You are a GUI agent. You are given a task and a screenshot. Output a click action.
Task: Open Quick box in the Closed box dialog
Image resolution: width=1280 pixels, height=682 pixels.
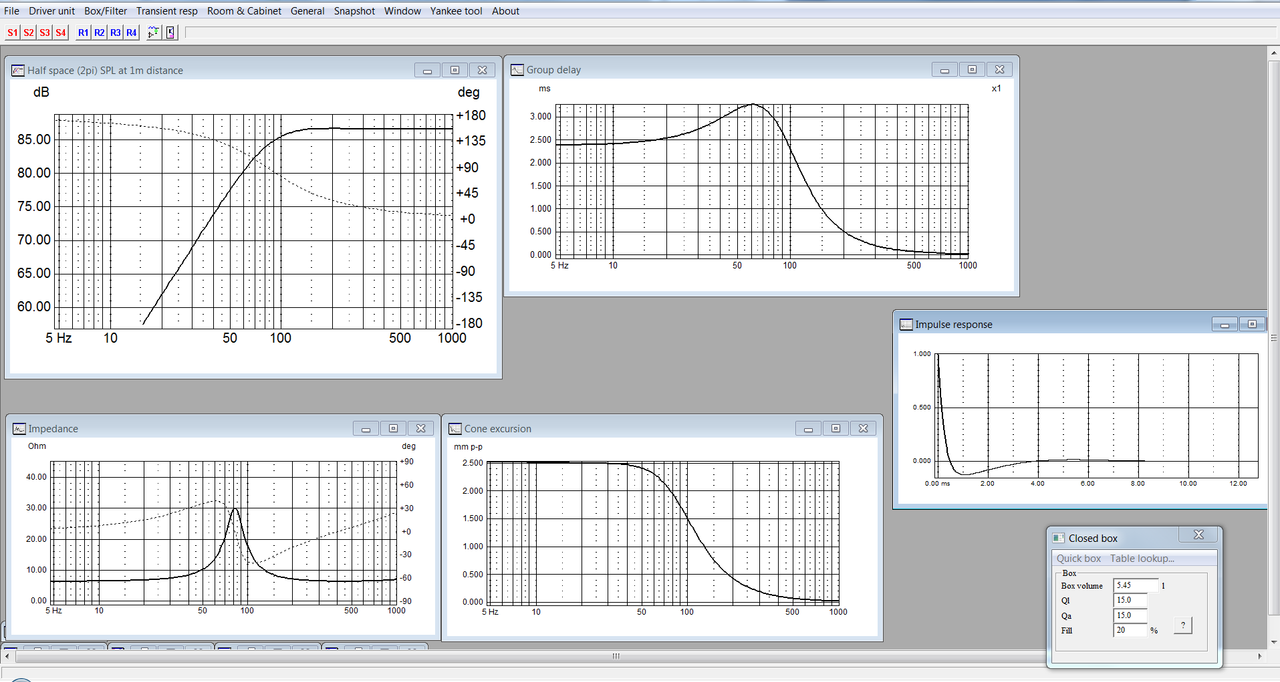point(1079,559)
